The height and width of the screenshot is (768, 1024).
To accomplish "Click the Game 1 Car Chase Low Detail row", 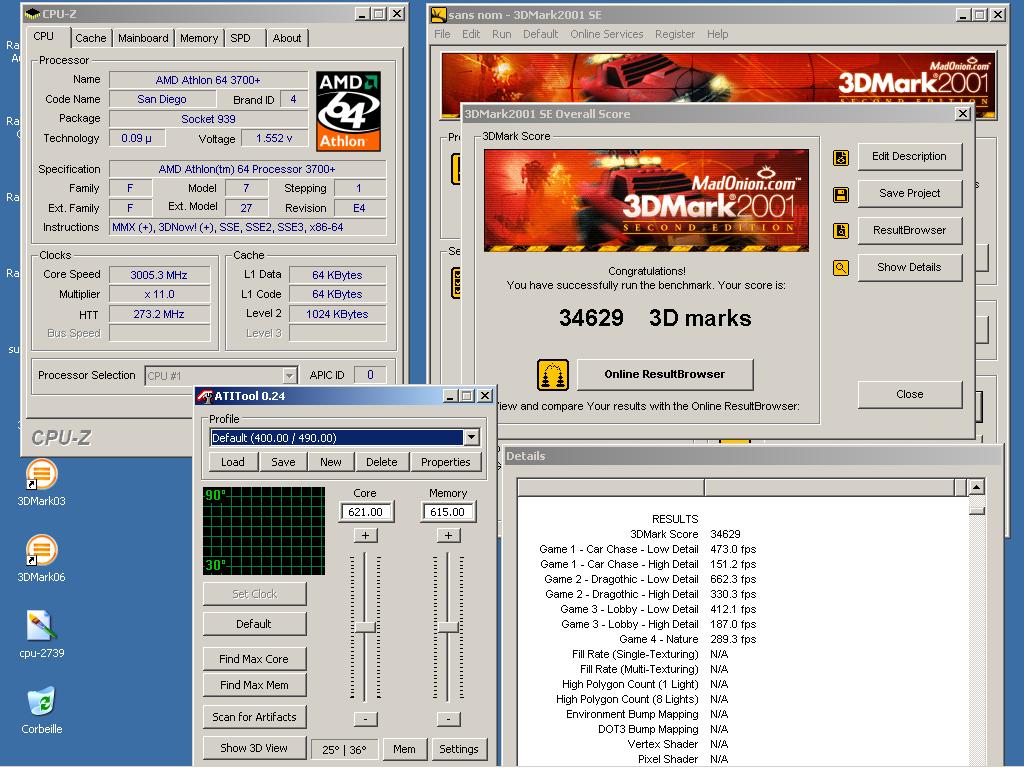I will (x=648, y=549).
